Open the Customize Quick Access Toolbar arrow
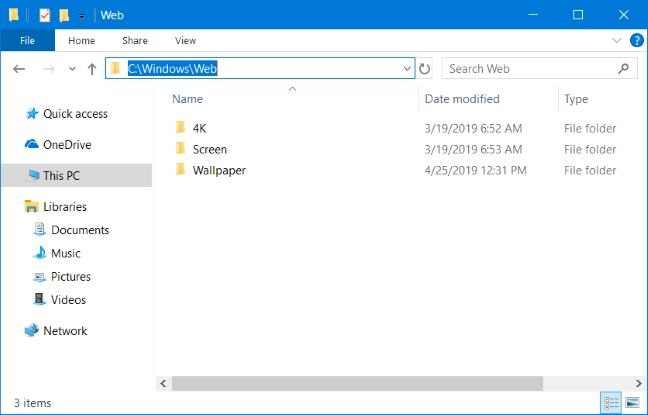 coord(82,16)
